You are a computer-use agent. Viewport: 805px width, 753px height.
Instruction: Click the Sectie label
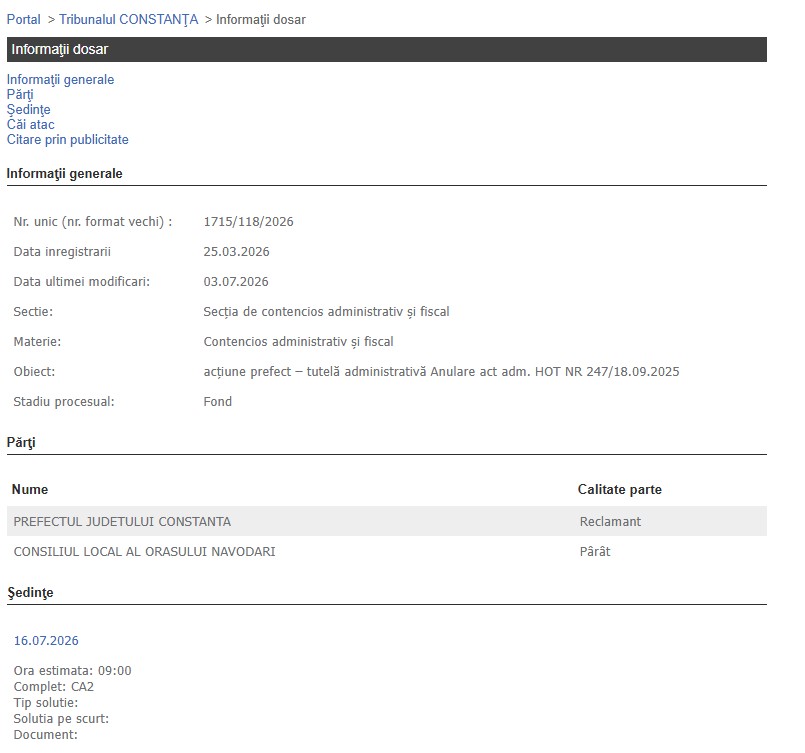(33, 312)
